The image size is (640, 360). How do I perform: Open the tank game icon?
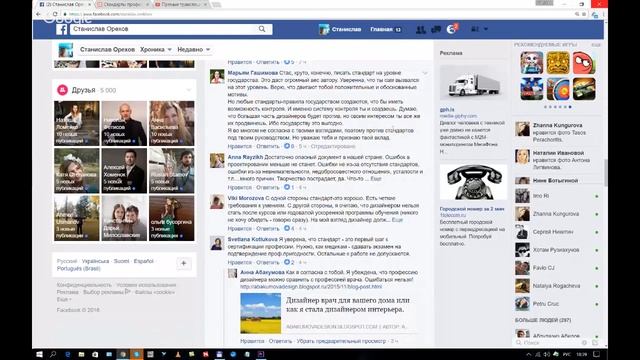pos(584,89)
